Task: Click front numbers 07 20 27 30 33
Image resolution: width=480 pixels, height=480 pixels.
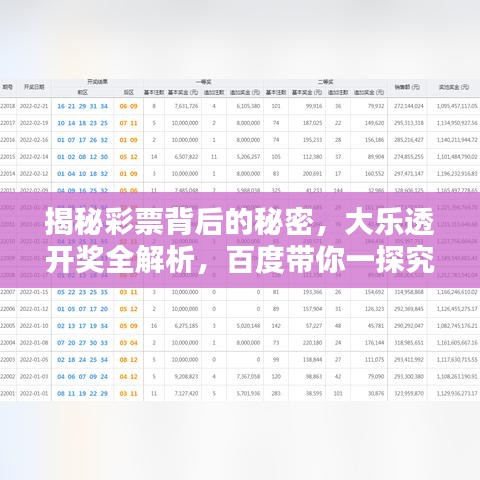Action: pos(82,343)
